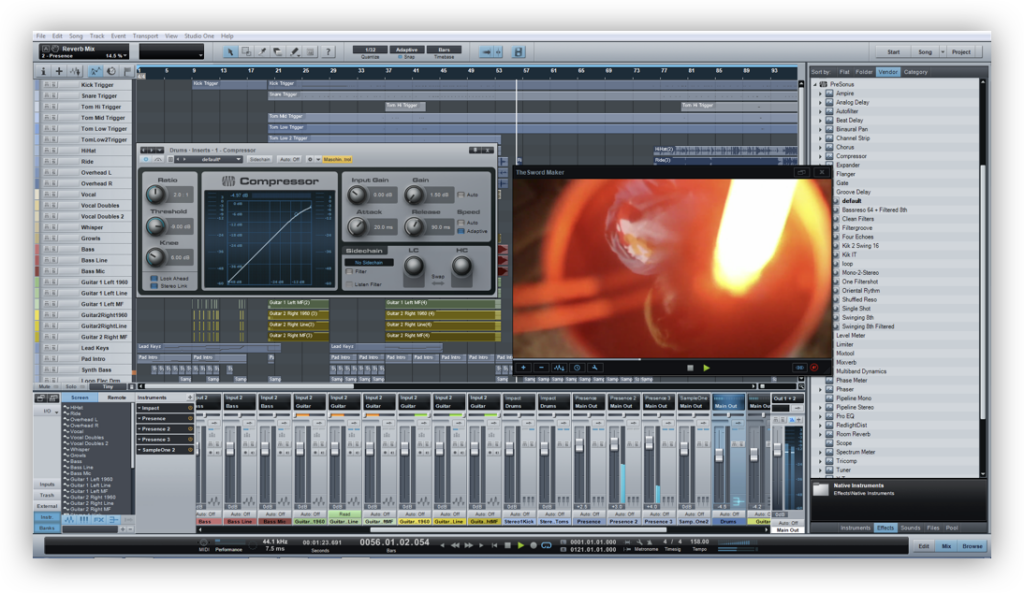Start playback with transport play button
The image size is (1024, 593).
(x=520, y=545)
